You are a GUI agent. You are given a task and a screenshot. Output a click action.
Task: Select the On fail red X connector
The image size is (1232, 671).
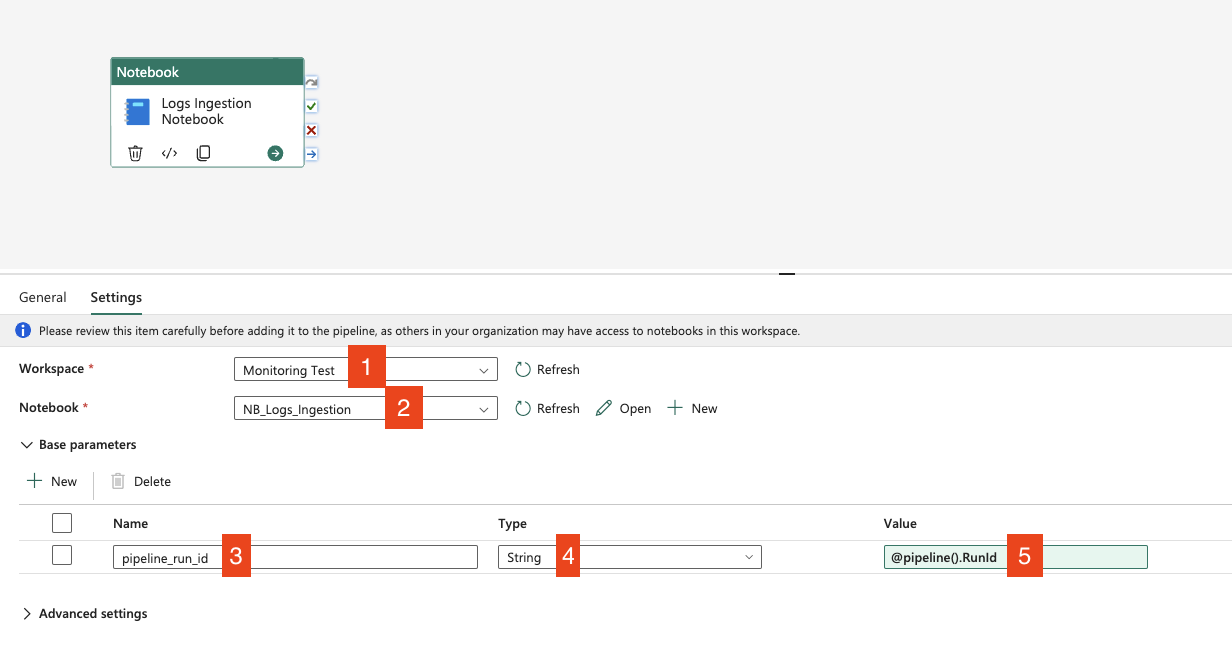coord(311,130)
